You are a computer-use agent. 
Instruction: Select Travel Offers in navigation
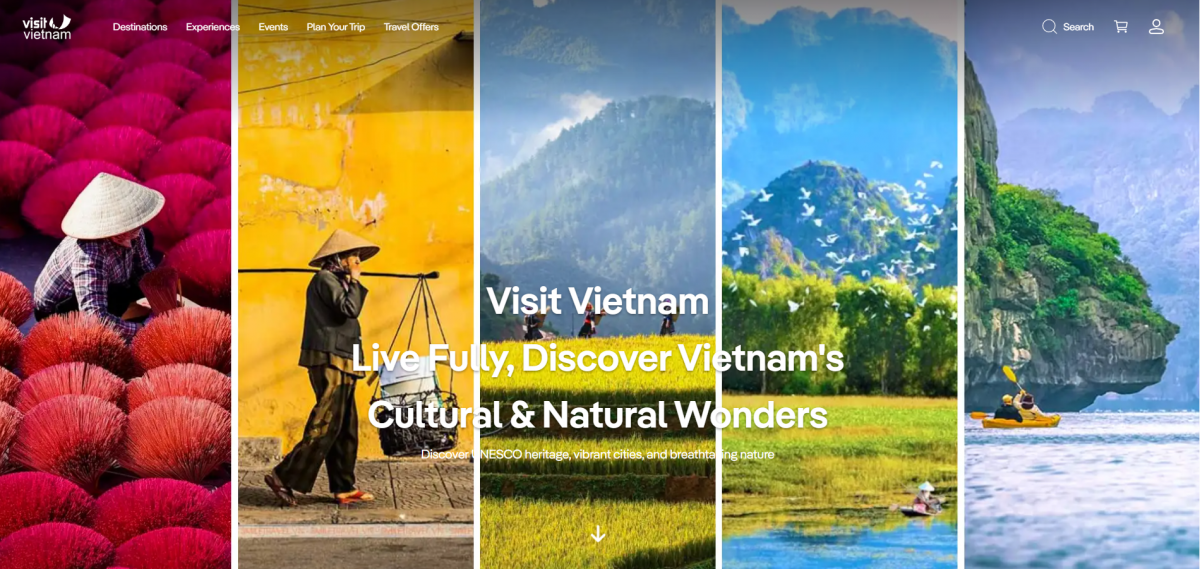[x=411, y=27]
